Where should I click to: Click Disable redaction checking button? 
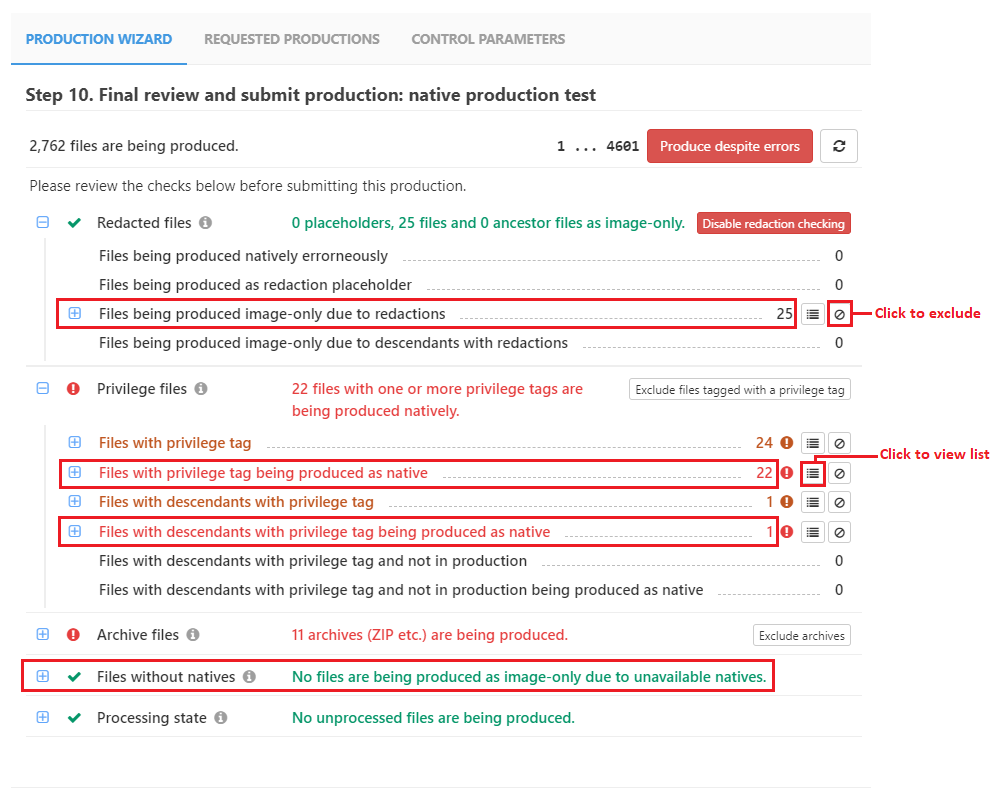(773, 224)
